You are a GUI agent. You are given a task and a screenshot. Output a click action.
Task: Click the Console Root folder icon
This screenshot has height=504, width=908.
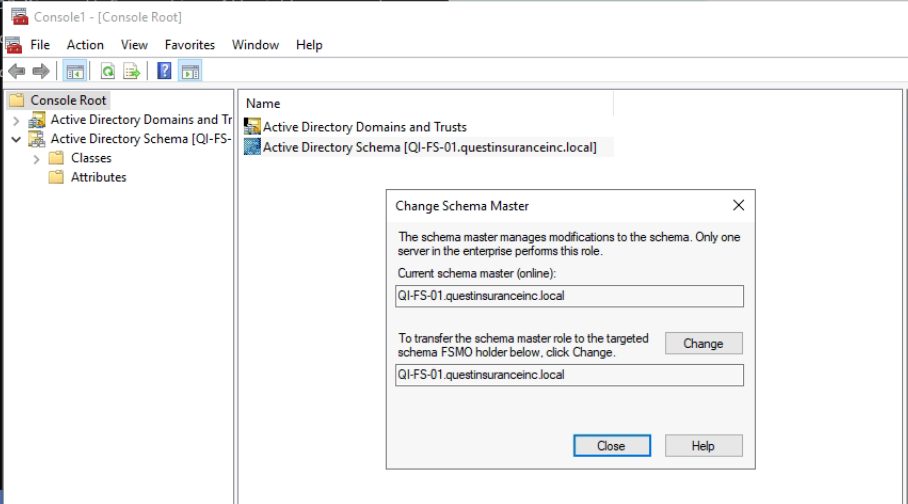pyautogui.click(x=17, y=100)
